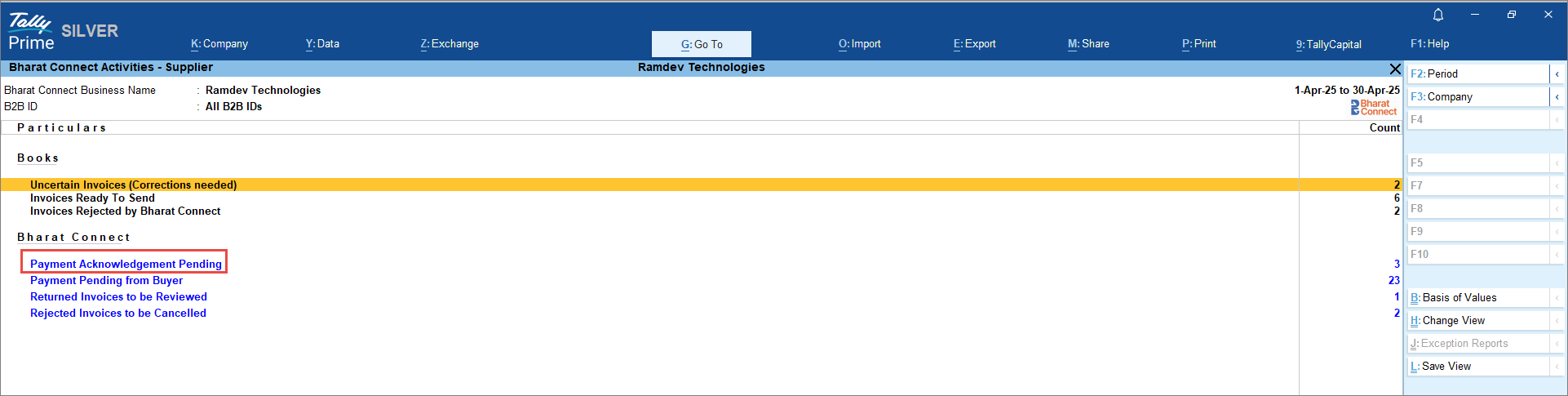Open Payment Pending from Buyer
This screenshot has width=1568, height=396.
(x=106, y=280)
